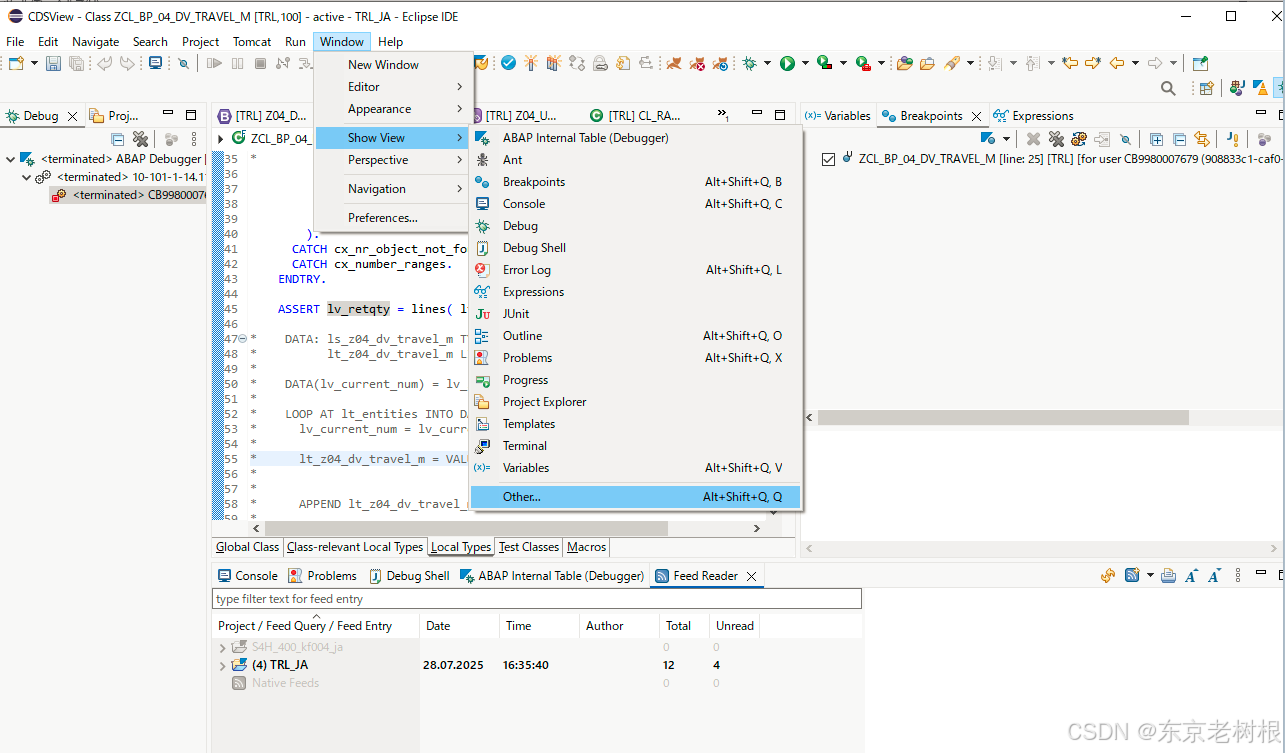The width and height of the screenshot is (1285, 753).
Task: Click Remove All Breakpoints icon
Action: click(1056, 139)
